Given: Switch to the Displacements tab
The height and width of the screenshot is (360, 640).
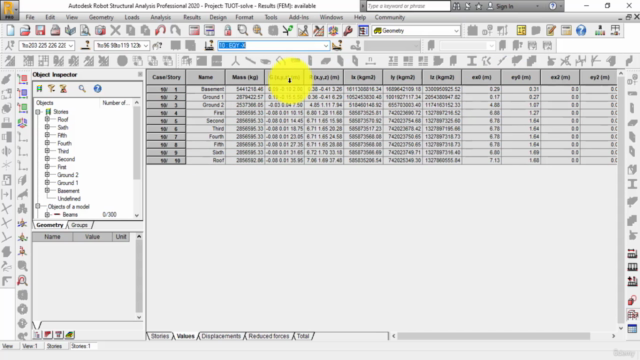Looking at the screenshot, I should pos(221,336).
